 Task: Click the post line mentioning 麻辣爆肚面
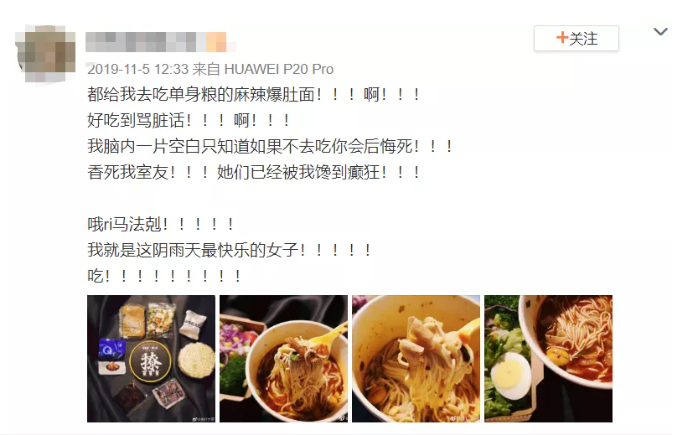pyautogui.click(x=254, y=94)
